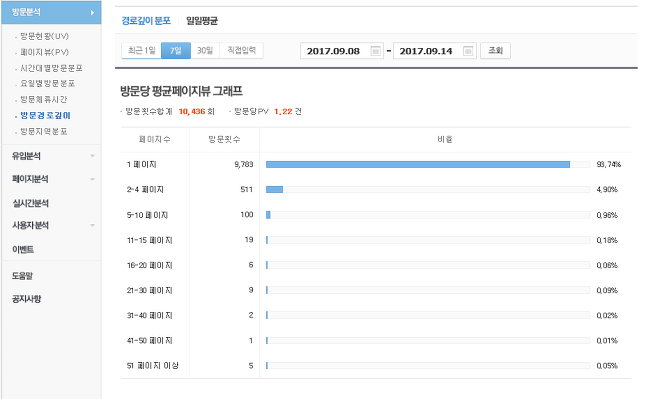This screenshot has width=646, height=399.
Task: Click the 조회 search button
Action: 495,51
